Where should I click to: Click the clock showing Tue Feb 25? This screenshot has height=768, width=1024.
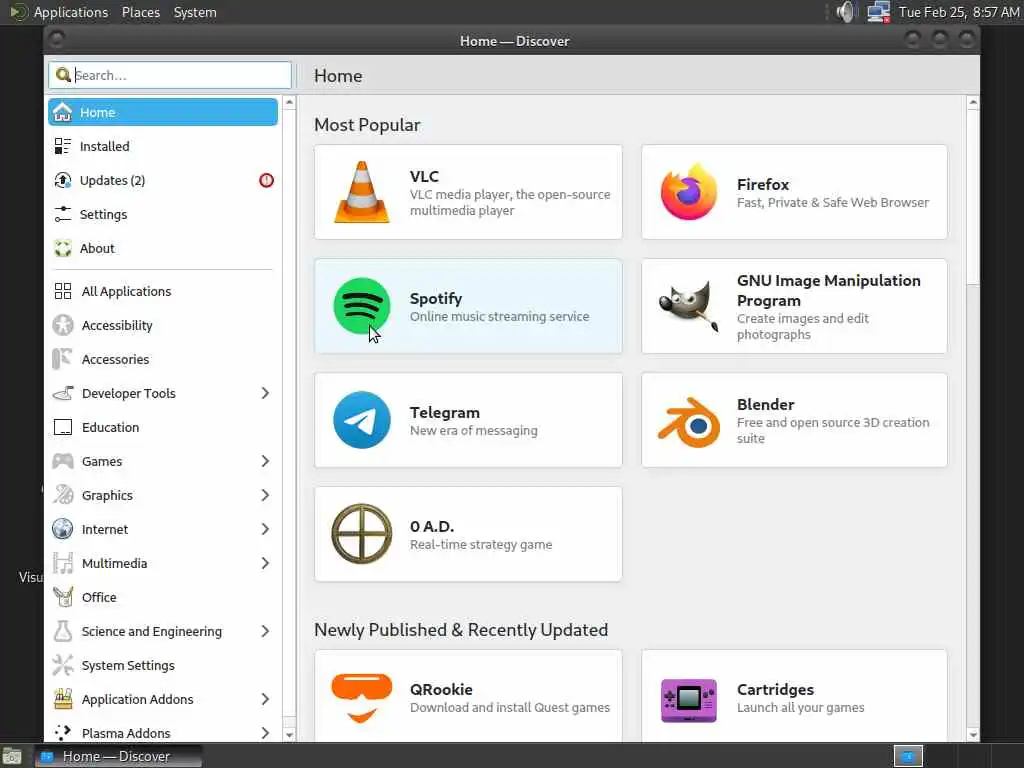959,12
